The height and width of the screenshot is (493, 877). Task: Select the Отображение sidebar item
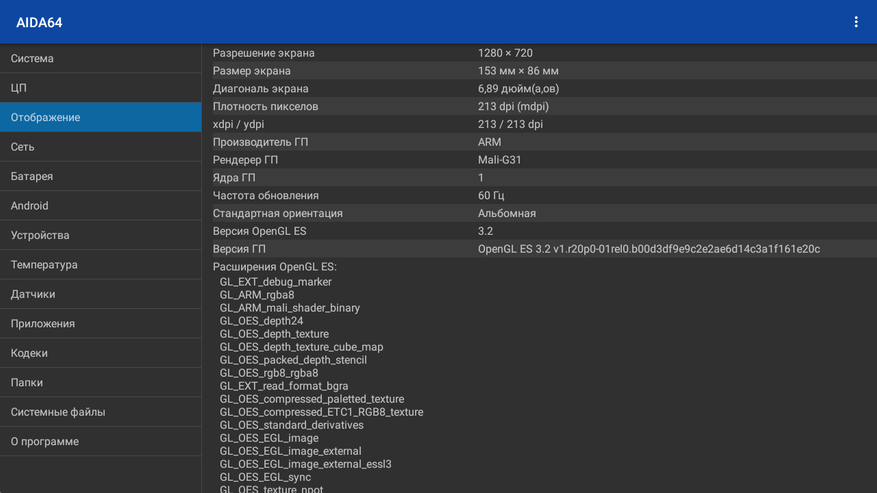tap(100, 117)
